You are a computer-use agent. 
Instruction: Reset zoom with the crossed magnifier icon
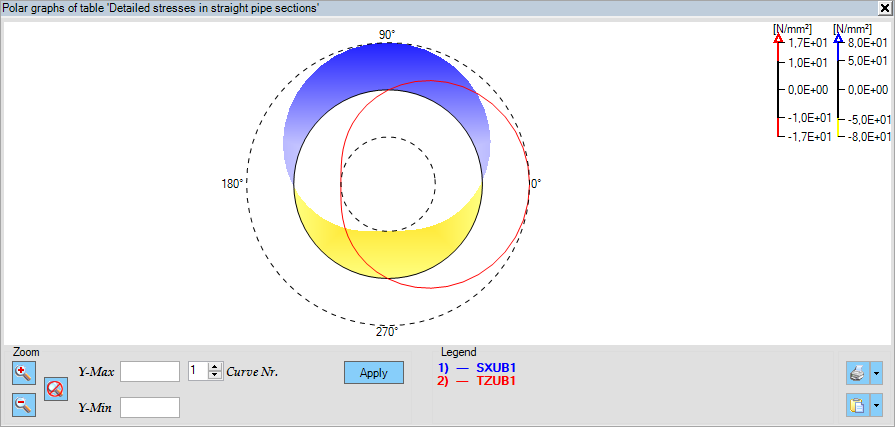pyautogui.click(x=55, y=389)
